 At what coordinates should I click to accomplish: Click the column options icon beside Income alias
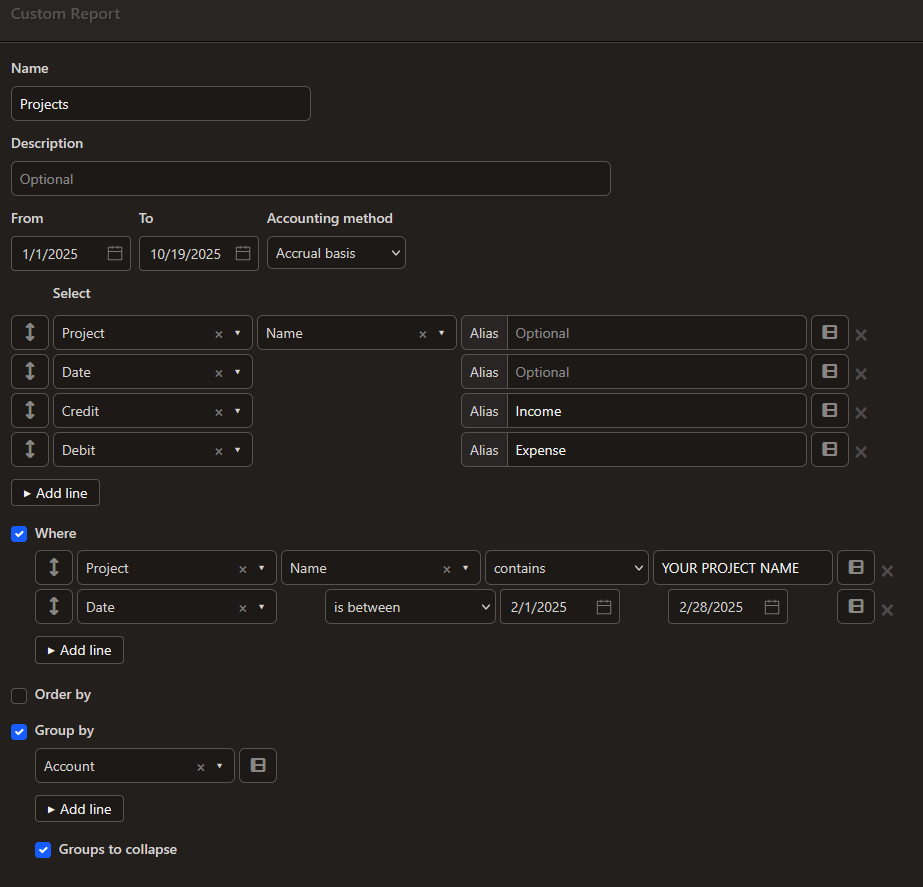click(x=829, y=410)
